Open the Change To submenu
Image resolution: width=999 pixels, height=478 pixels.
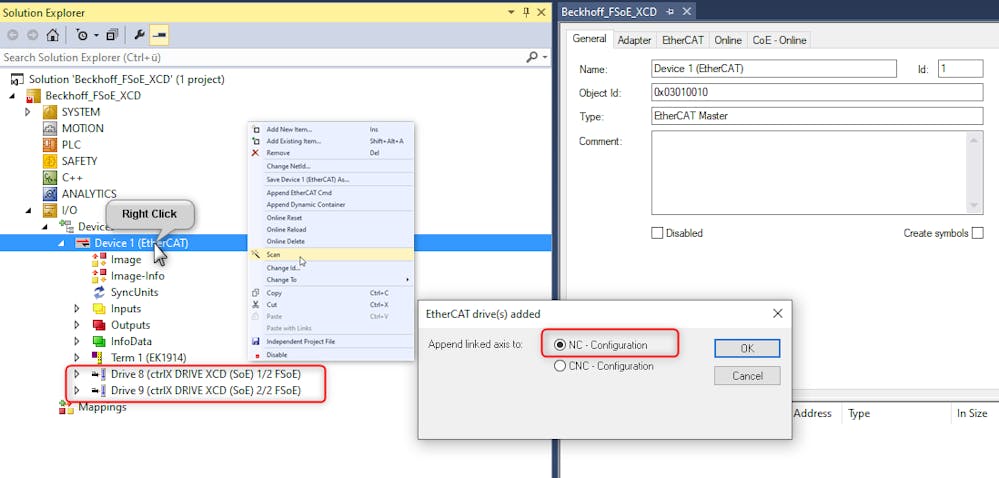tap(331, 280)
